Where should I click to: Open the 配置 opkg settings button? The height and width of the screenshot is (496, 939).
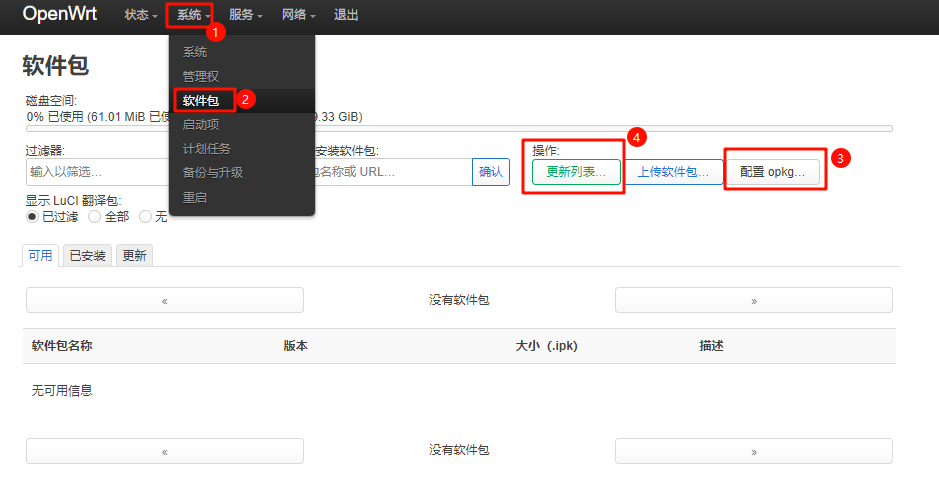[772, 172]
